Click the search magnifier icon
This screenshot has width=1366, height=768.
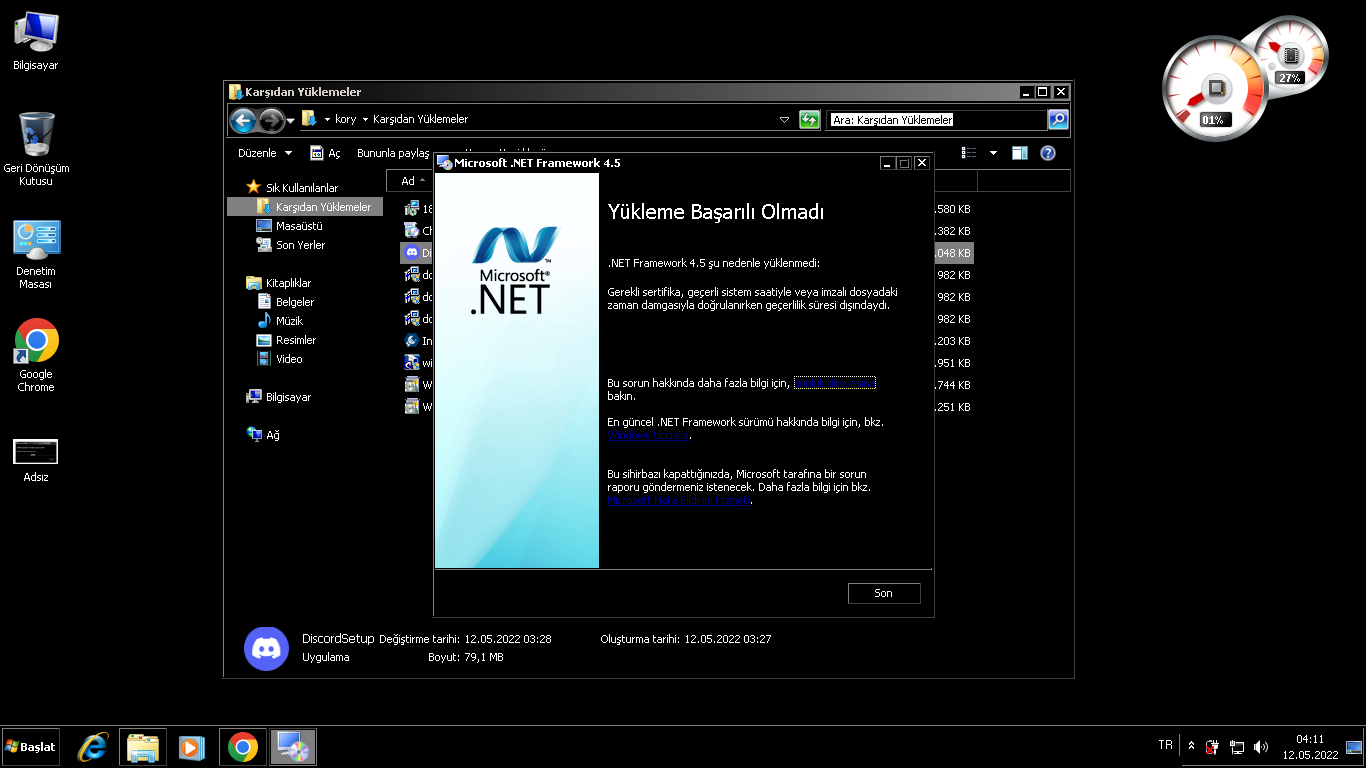tap(1058, 120)
